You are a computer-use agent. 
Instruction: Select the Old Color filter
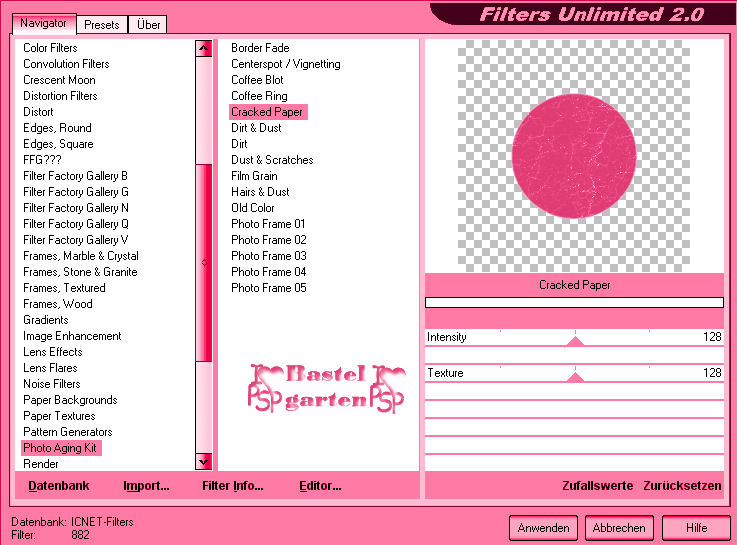pos(253,208)
